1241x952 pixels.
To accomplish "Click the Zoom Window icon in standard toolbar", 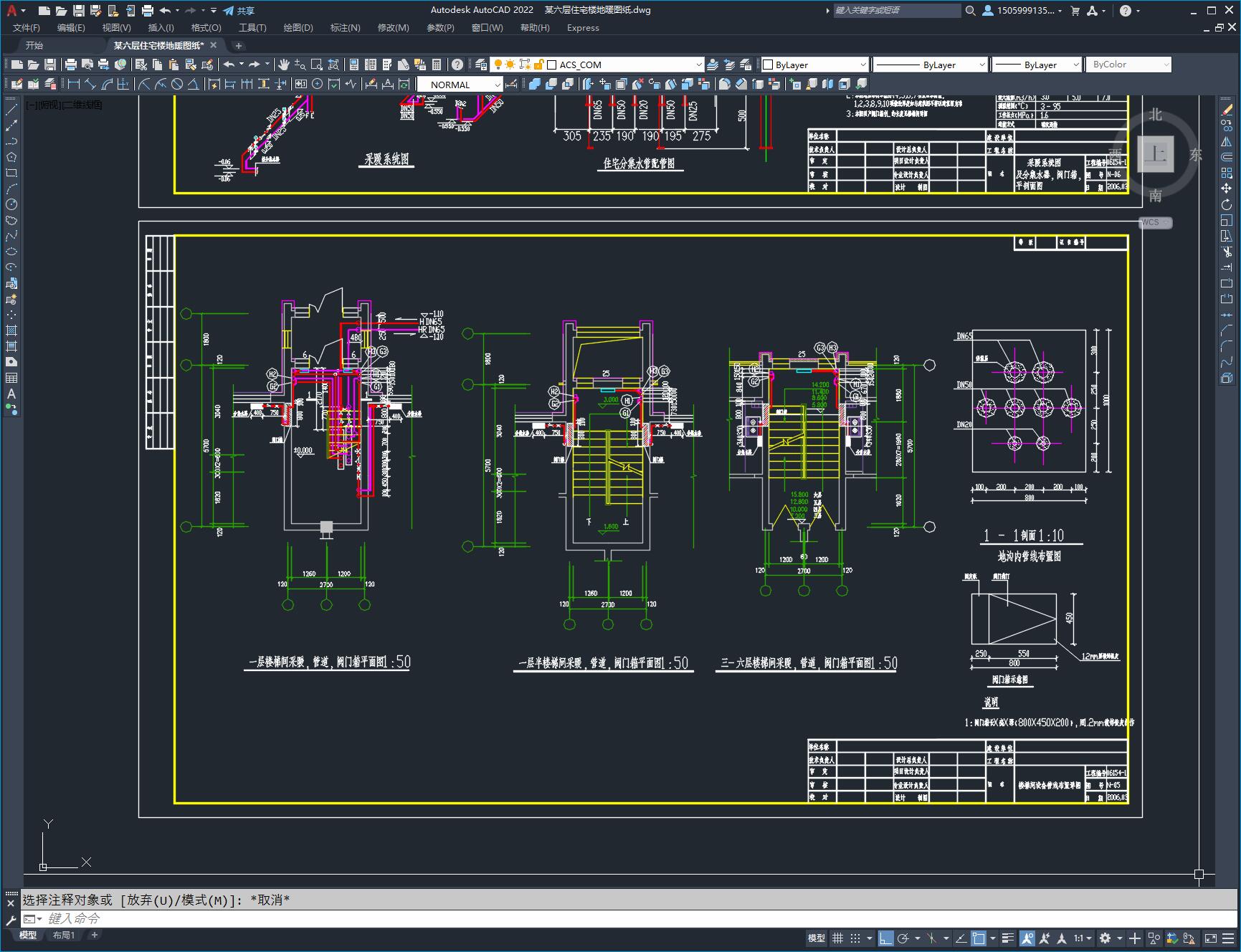I will coord(315,65).
